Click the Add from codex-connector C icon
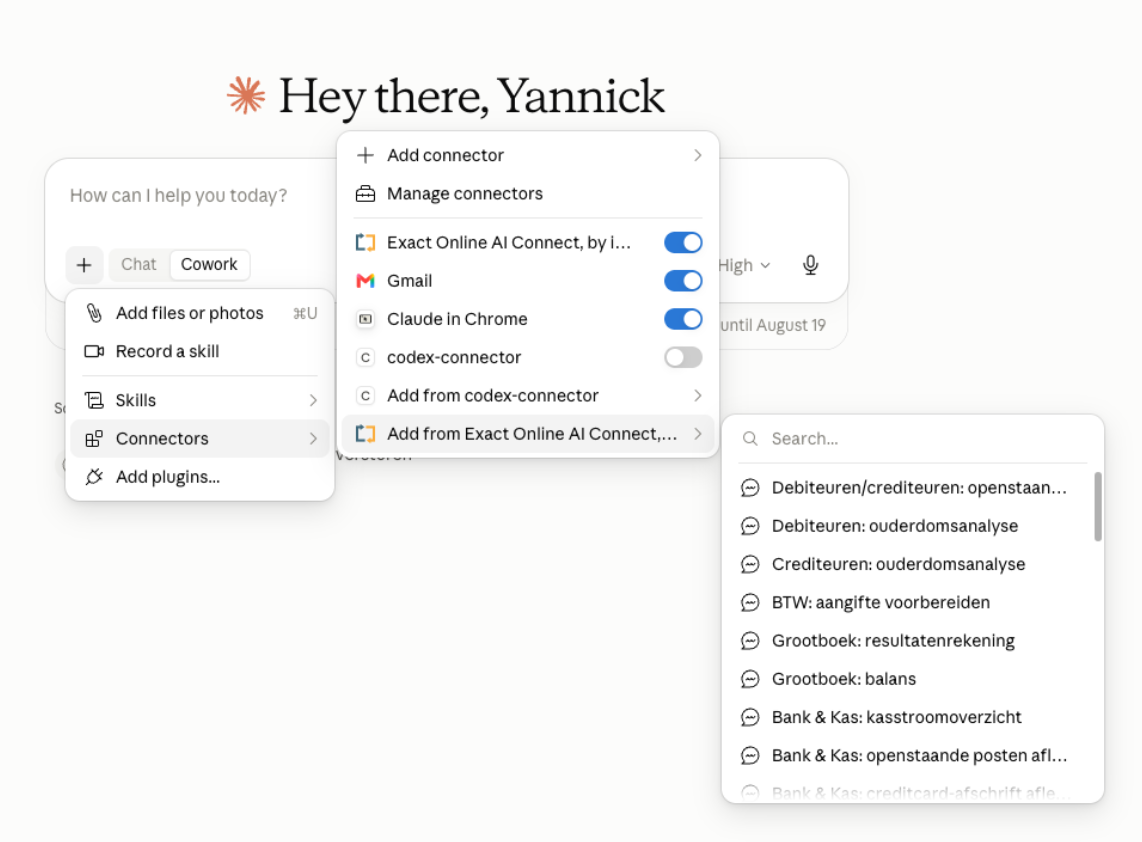Image resolution: width=1142 pixels, height=842 pixels. (x=365, y=396)
